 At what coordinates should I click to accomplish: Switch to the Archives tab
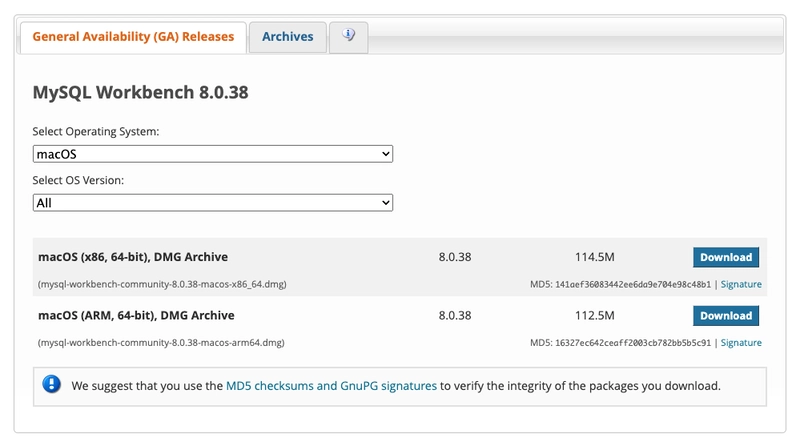point(288,37)
